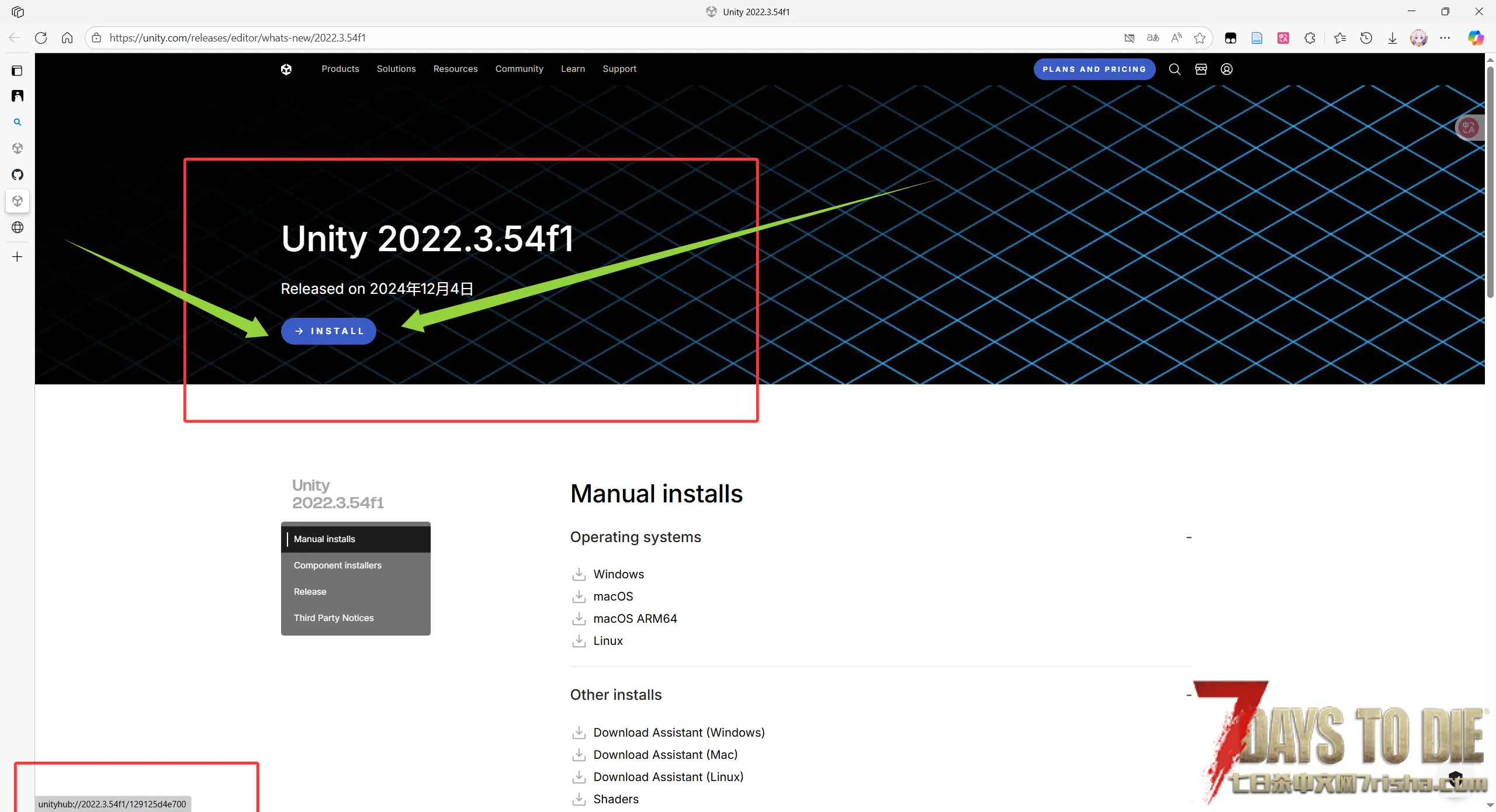Open the Resources menu

[x=455, y=69]
